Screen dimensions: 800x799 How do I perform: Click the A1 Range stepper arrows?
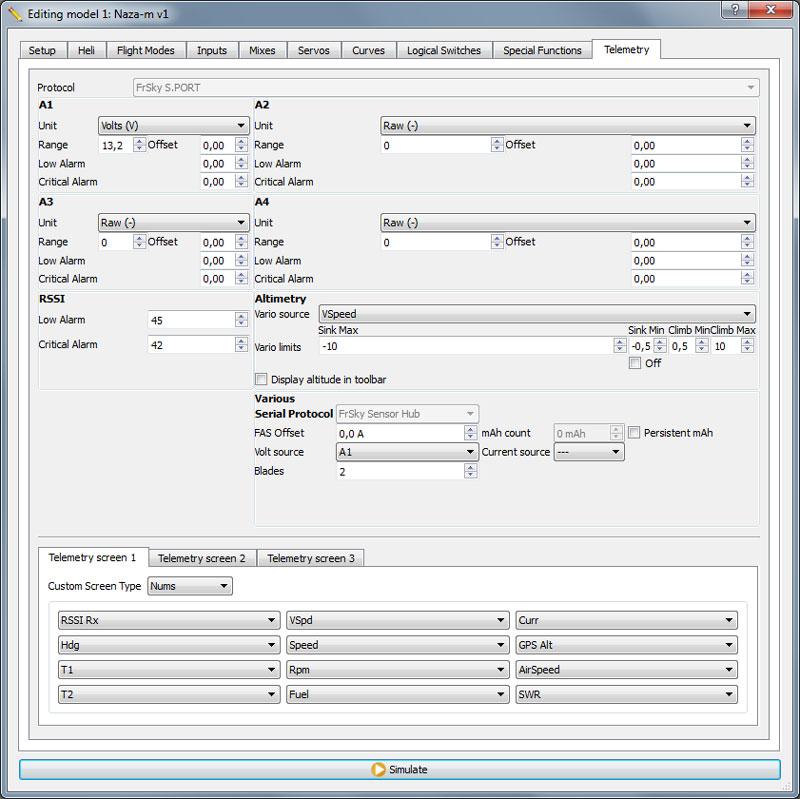139,145
